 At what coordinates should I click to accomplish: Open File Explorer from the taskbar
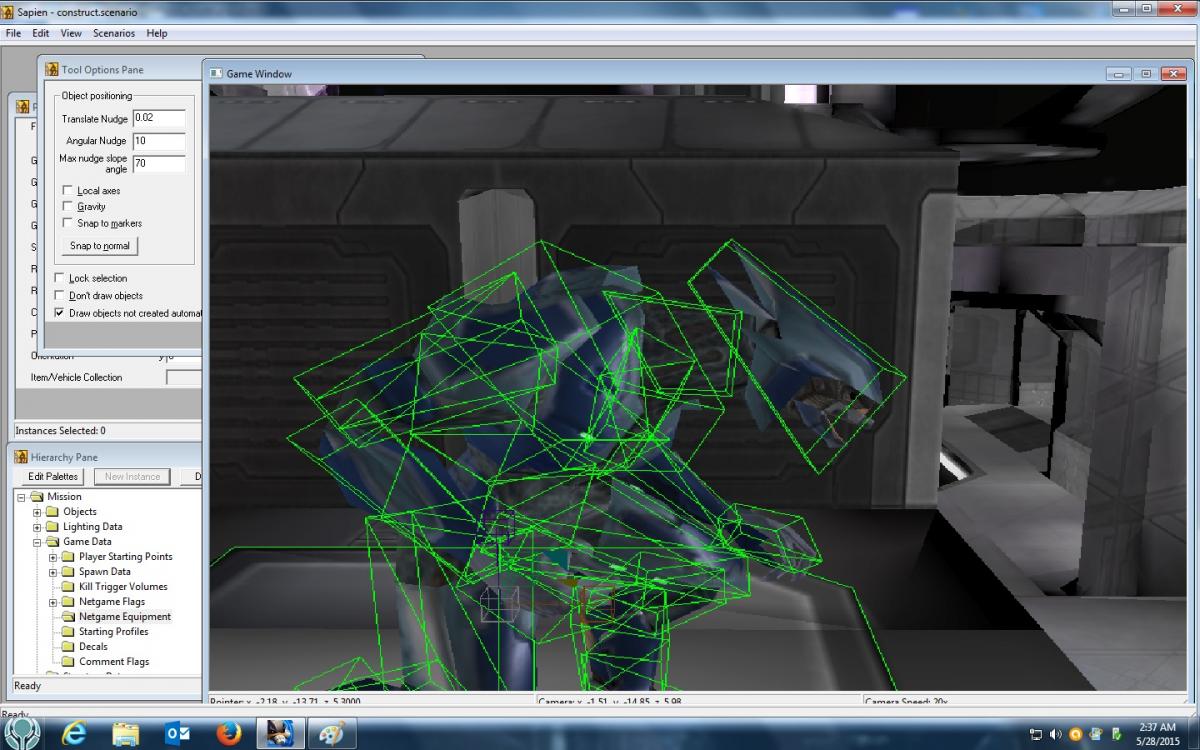pos(126,734)
